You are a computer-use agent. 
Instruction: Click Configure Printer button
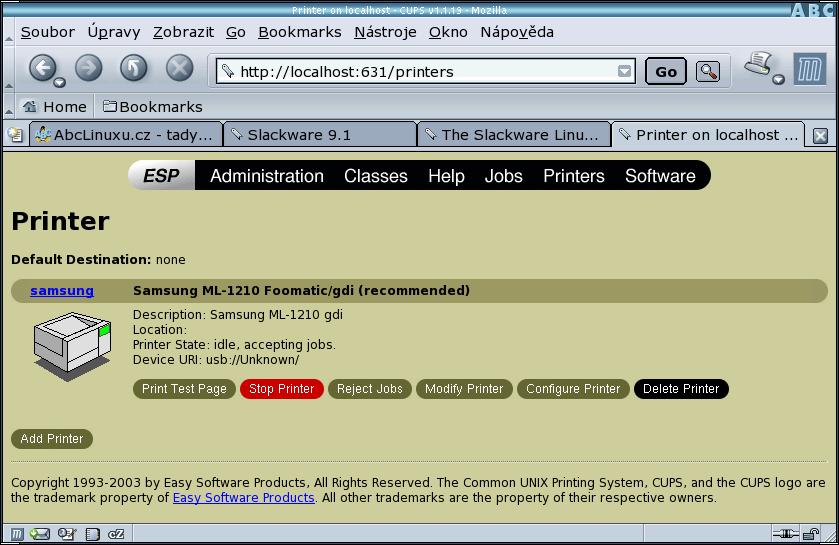573,389
